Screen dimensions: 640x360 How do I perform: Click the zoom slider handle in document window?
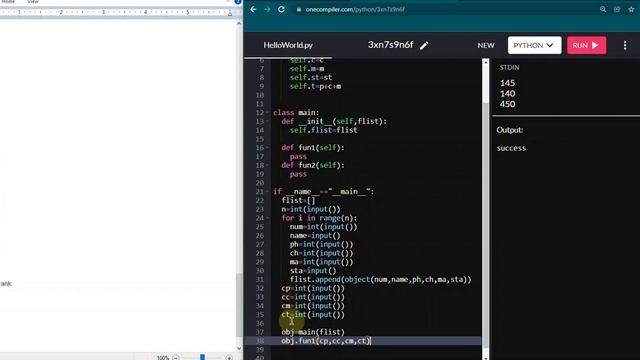point(202,358)
